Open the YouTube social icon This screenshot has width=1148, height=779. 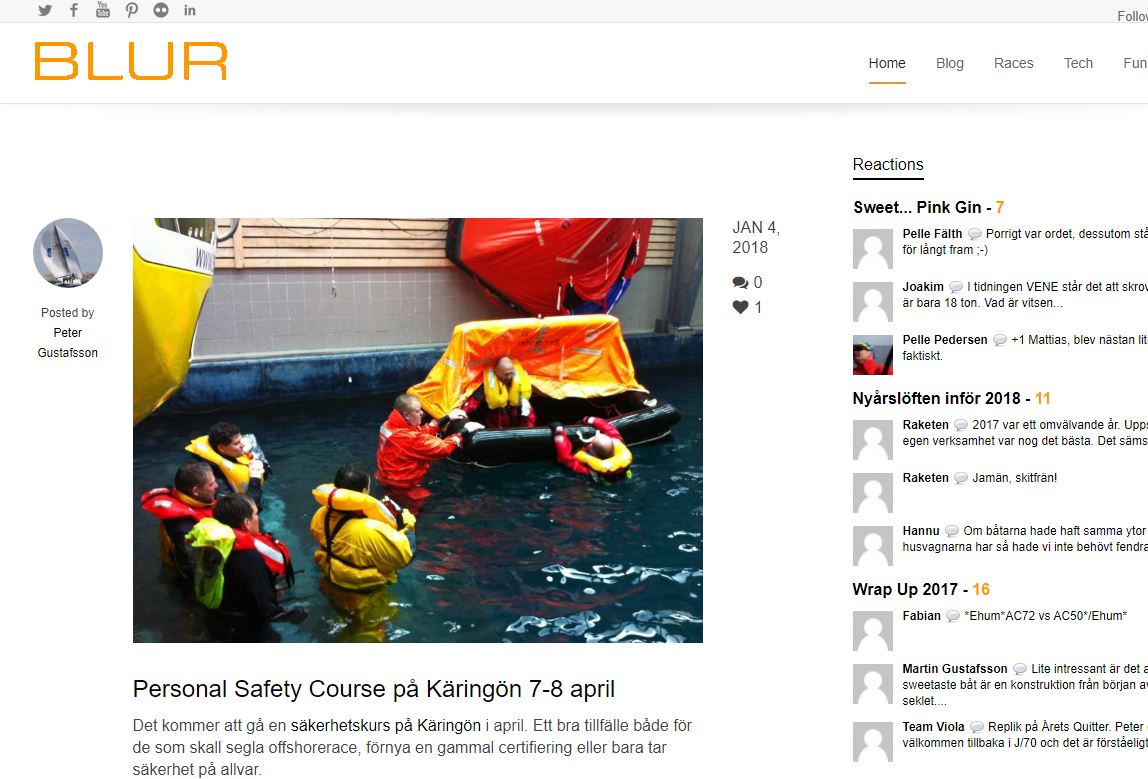(x=102, y=10)
